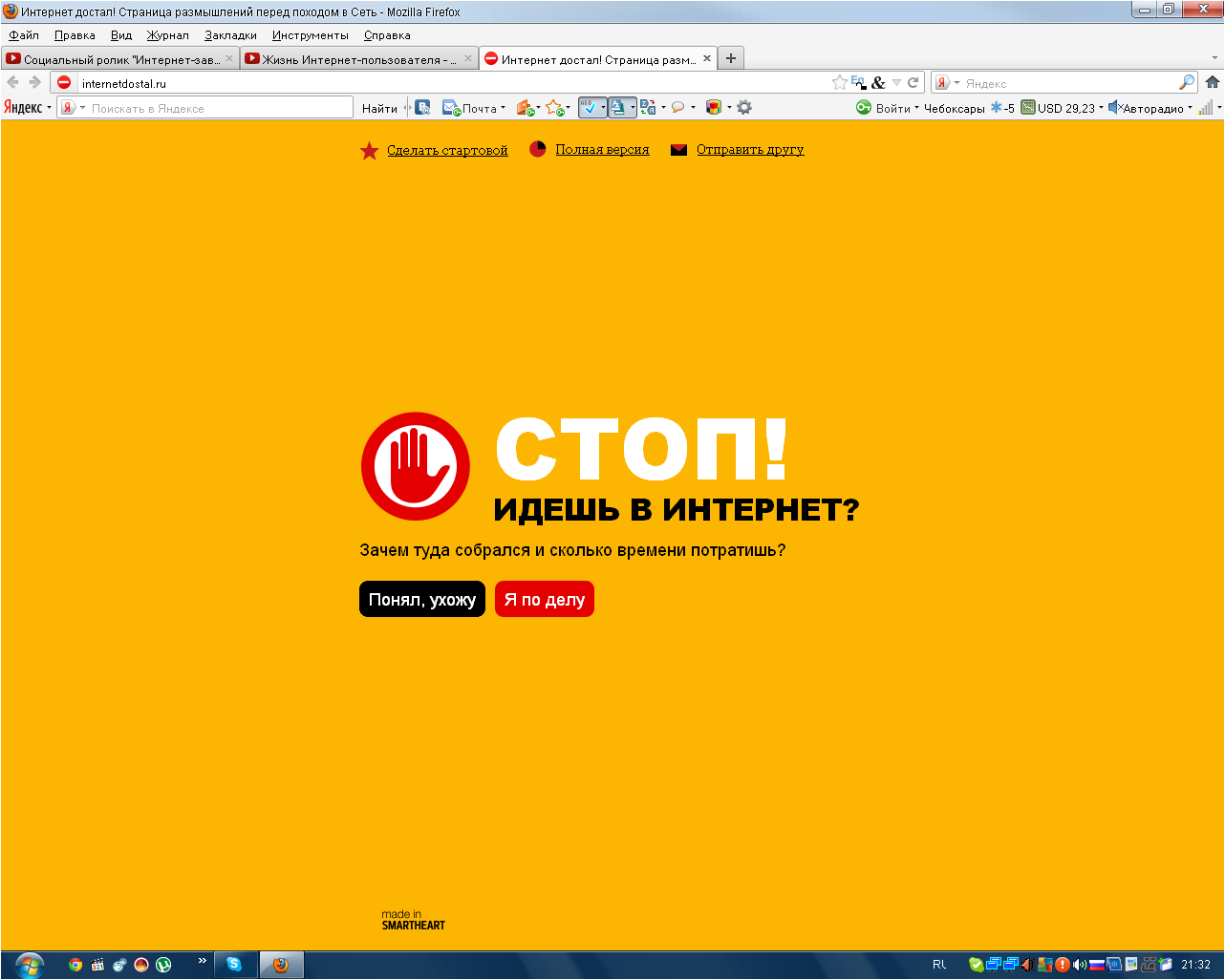Open the Закладки menu

pyautogui.click(x=230, y=35)
